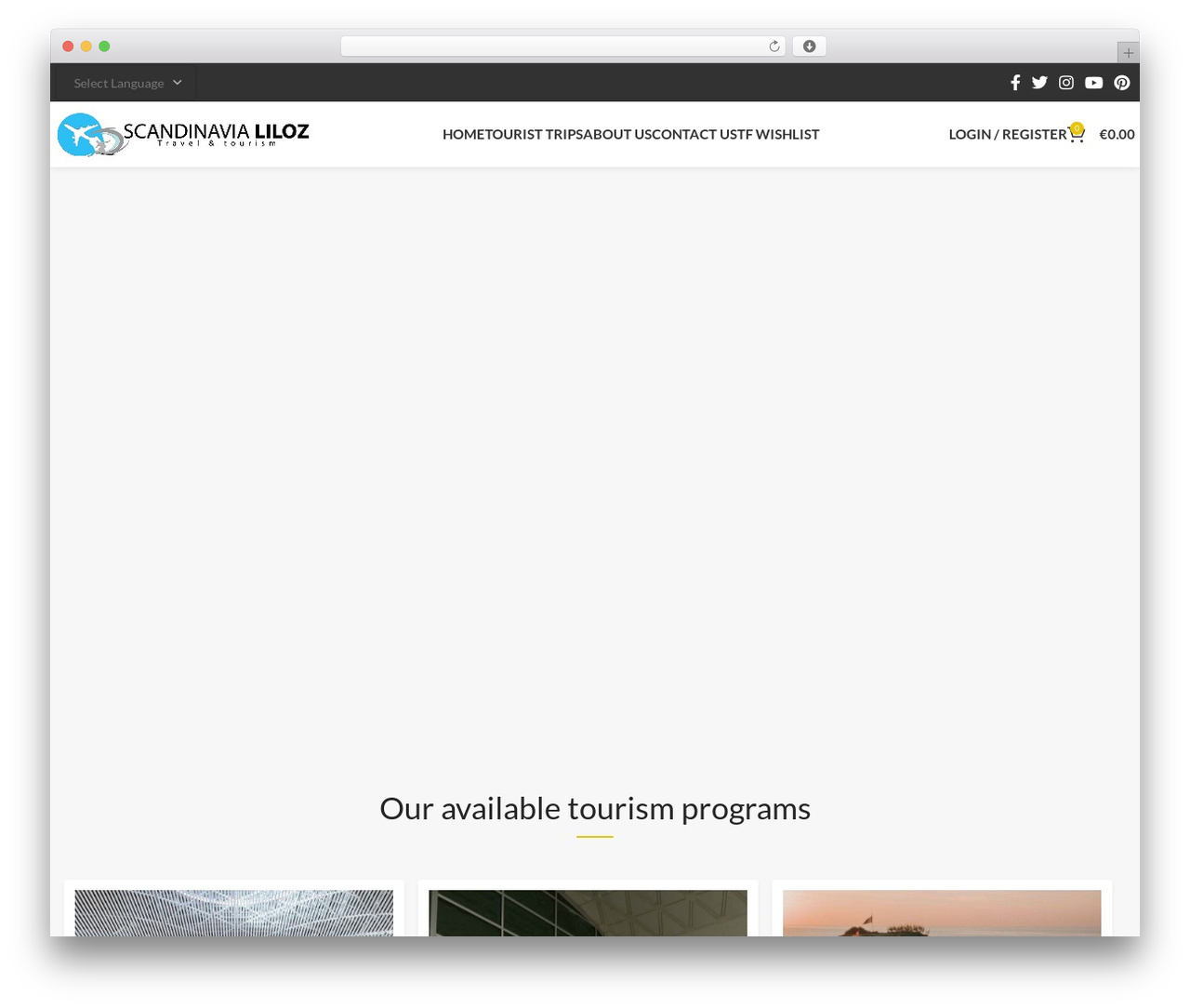Open the shopping cart icon
1190x1008 pixels.
1077,134
